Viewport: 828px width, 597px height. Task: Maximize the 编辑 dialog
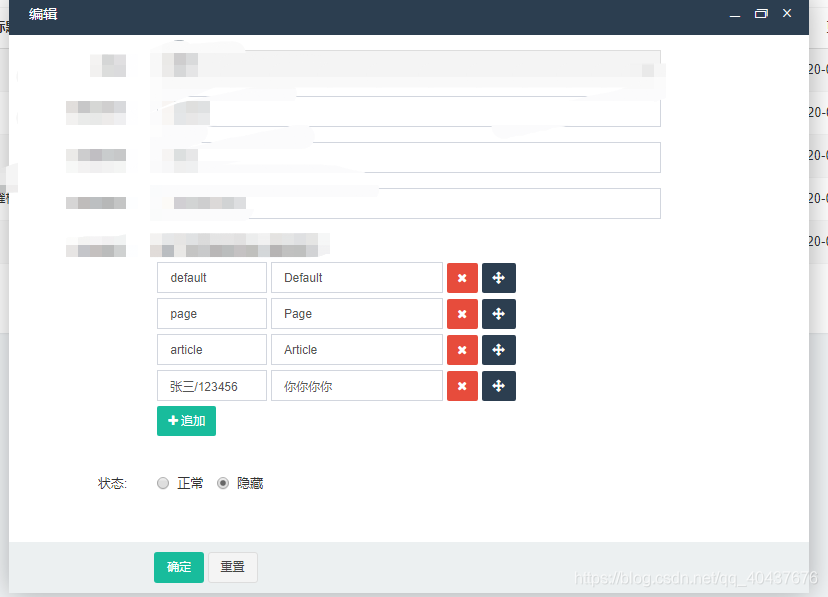coord(761,14)
